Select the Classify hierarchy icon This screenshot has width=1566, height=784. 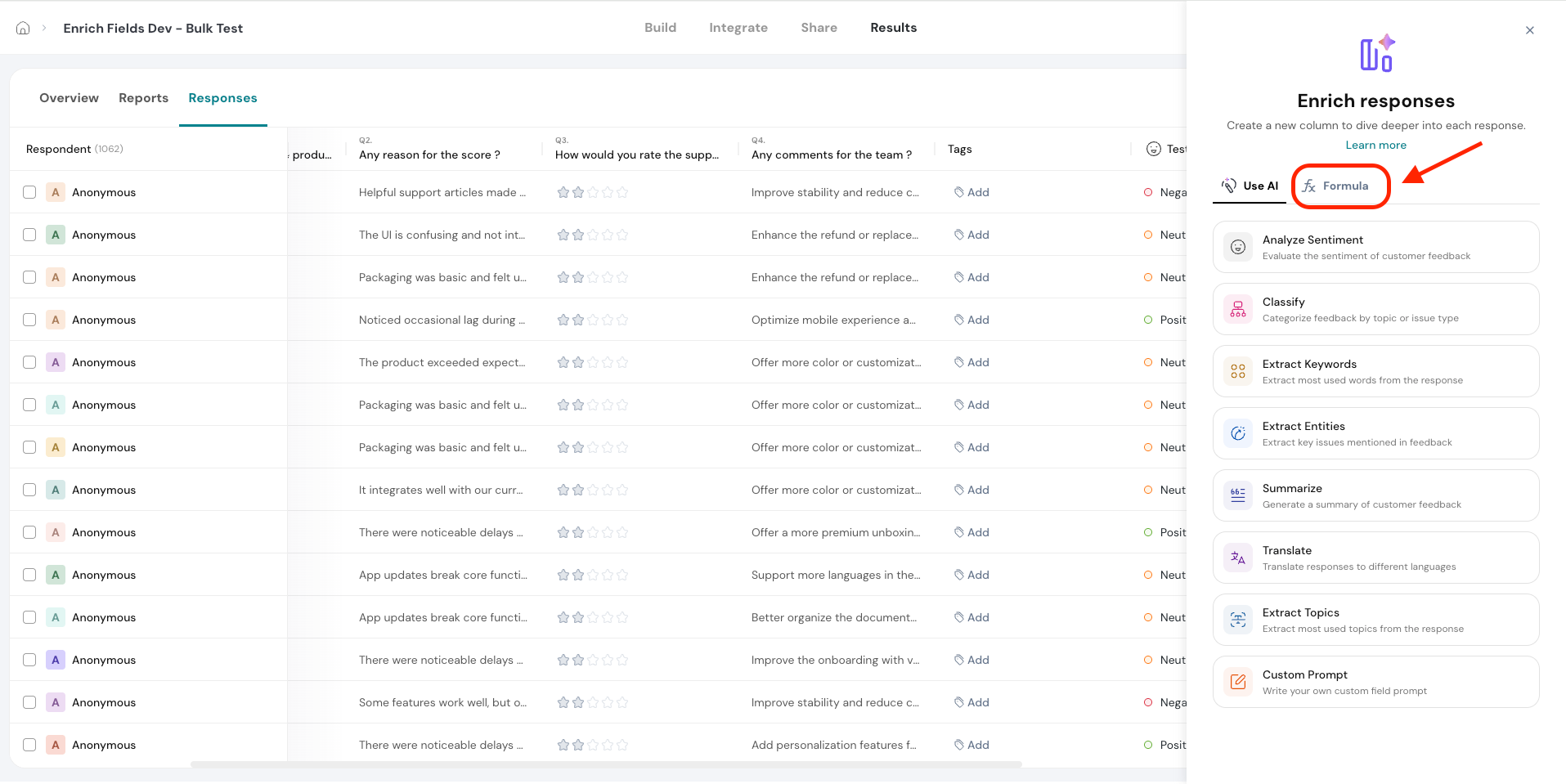click(1238, 309)
